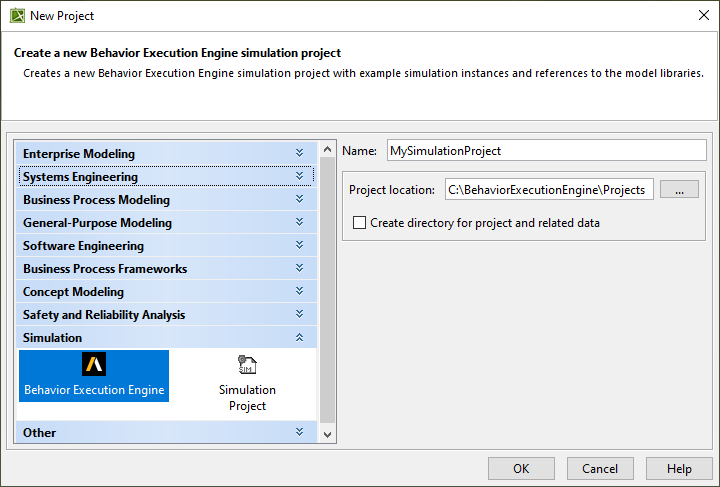The height and width of the screenshot is (487, 720).
Task: Click the category list scroll down arrow
Action: [327, 434]
